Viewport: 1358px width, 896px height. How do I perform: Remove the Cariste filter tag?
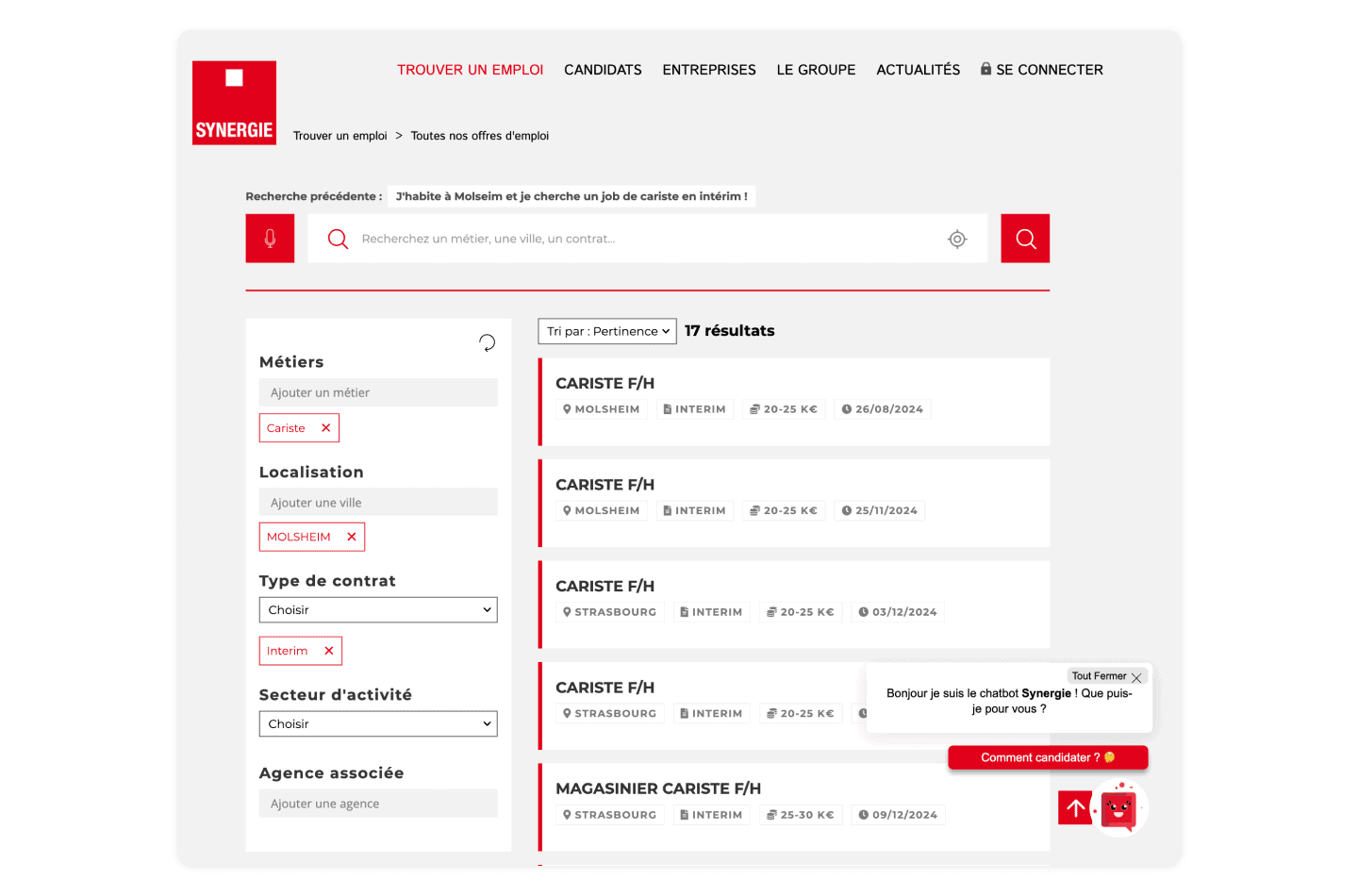pyautogui.click(x=325, y=428)
